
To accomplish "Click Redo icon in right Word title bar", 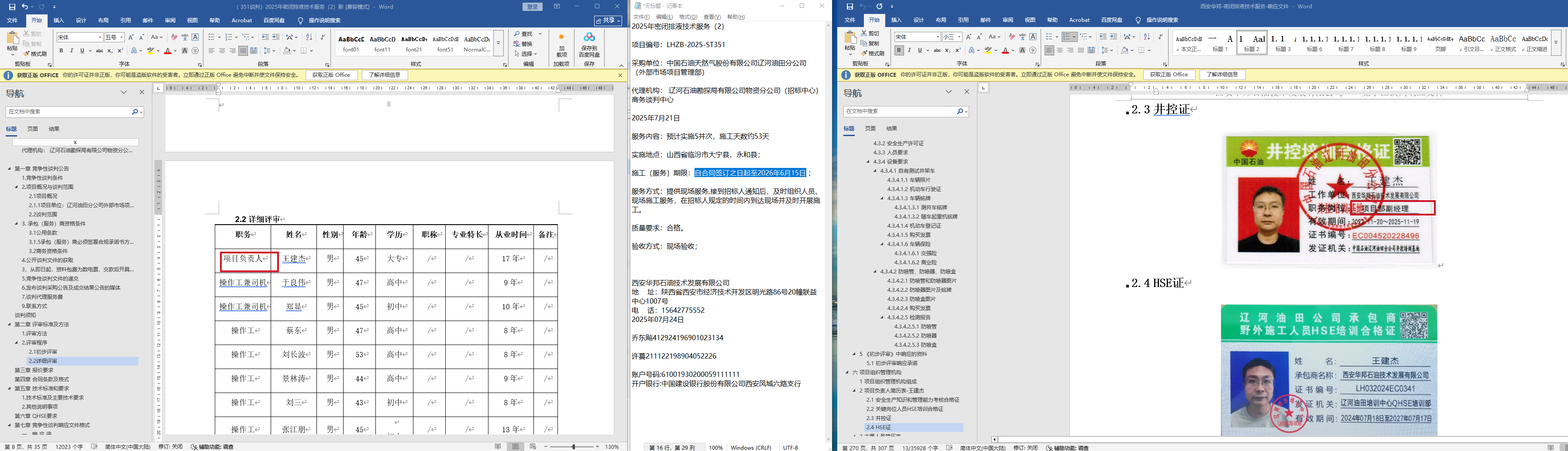I will coord(879,7).
